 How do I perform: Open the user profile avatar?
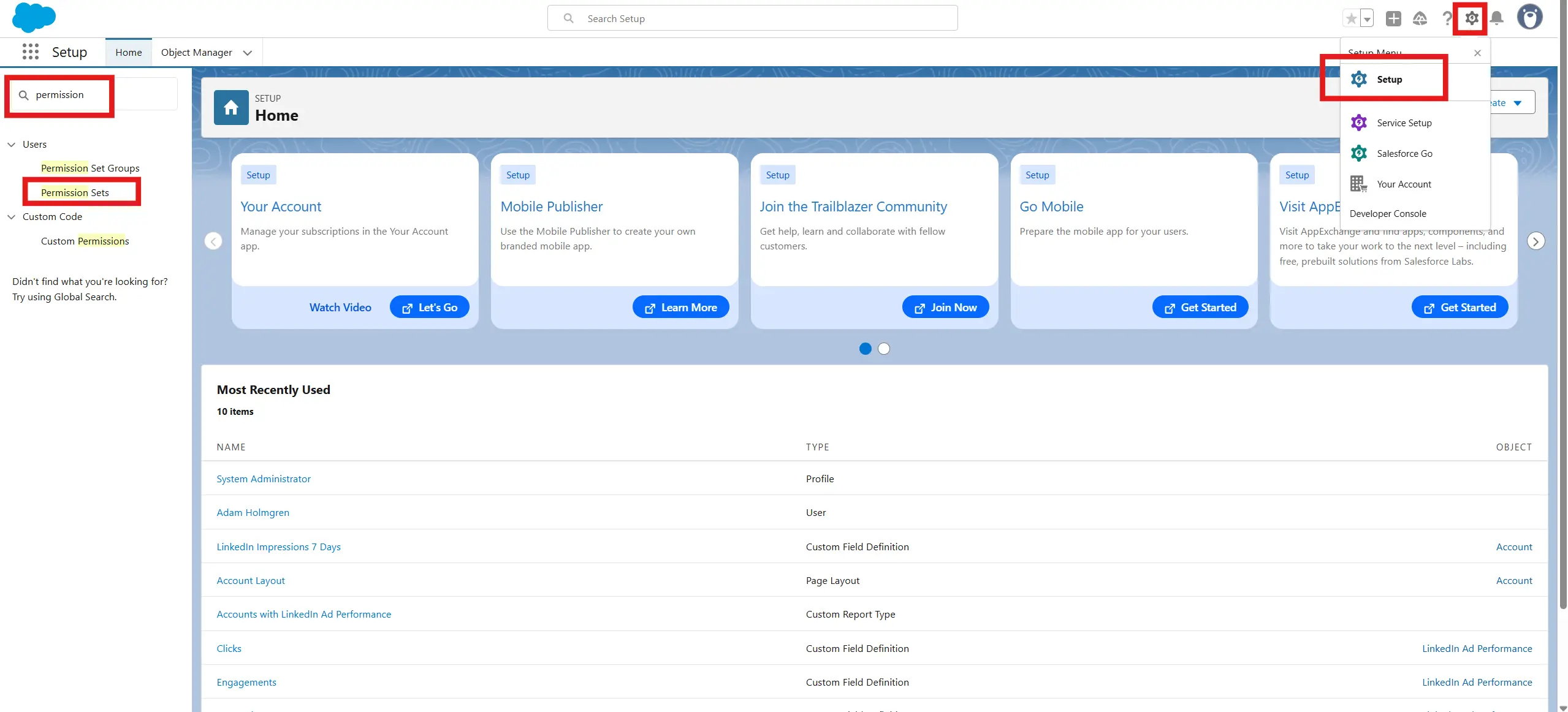click(x=1529, y=17)
